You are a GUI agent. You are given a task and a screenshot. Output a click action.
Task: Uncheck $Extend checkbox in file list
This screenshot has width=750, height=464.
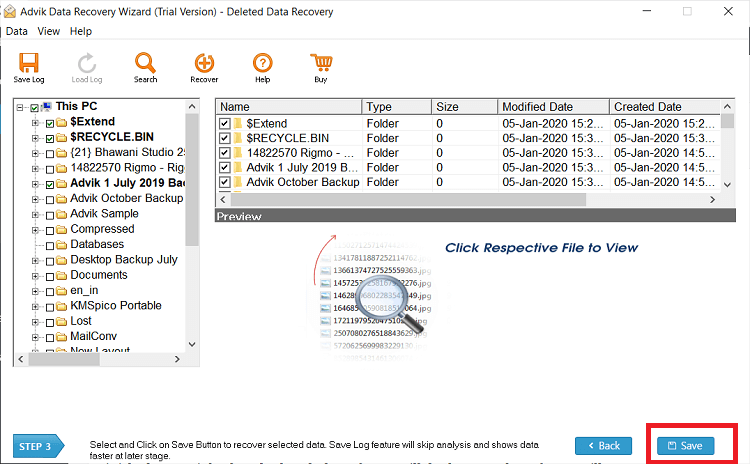coord(224,124)
